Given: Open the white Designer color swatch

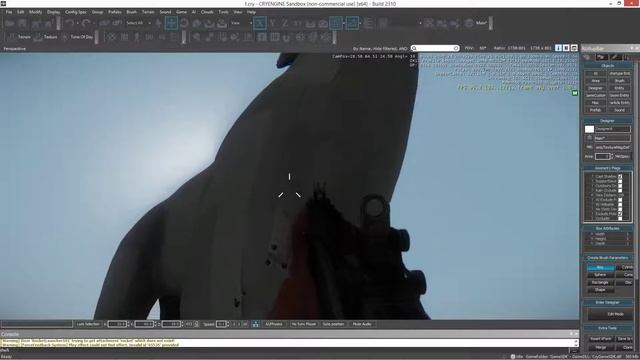Looking at the screenshot, I should pyautogui.click(x=589, y=129).
